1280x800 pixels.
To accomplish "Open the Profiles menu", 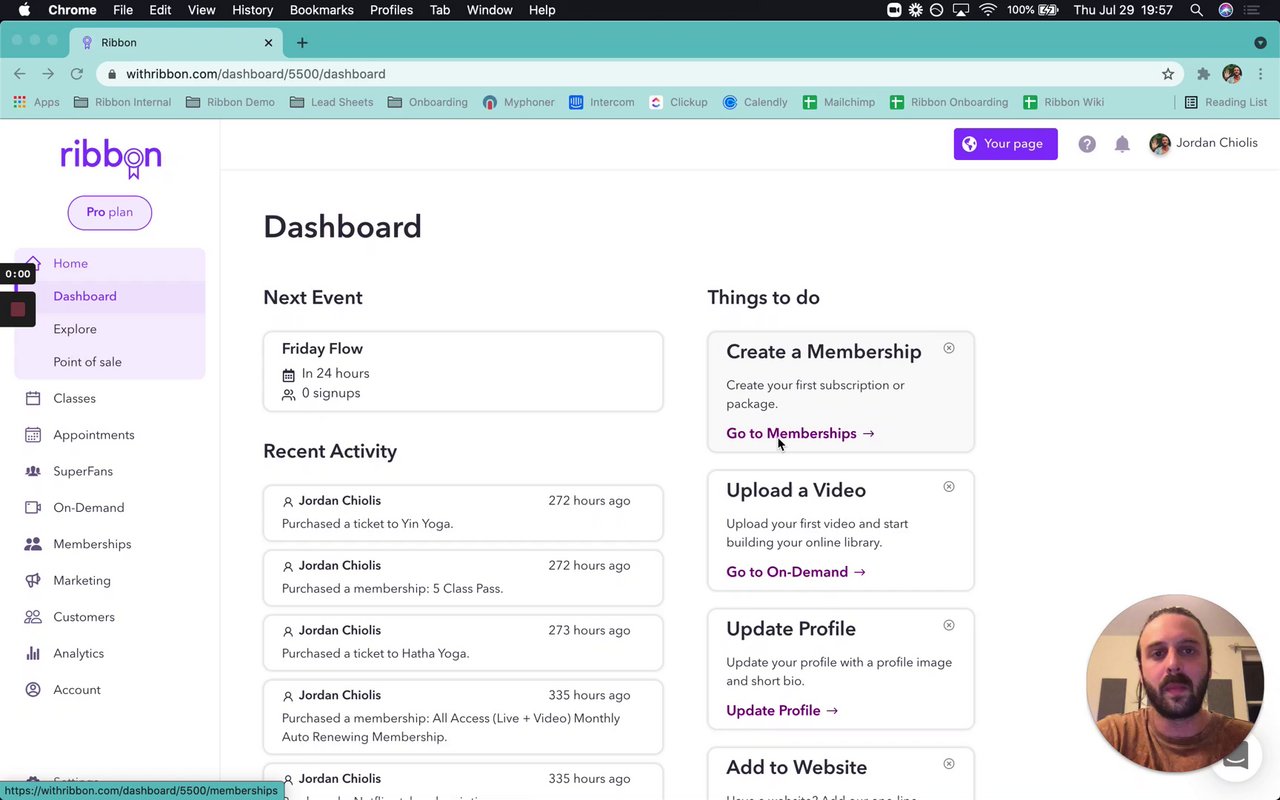I will (391, 10).
